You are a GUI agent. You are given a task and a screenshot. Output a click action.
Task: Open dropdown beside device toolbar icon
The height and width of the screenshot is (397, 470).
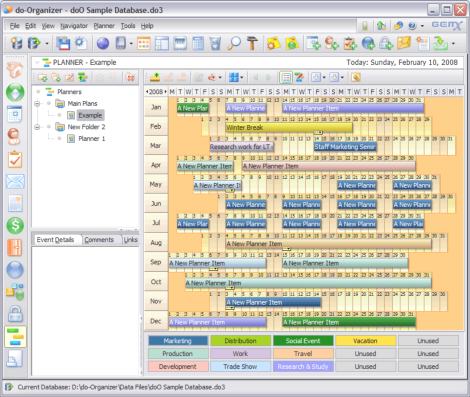(131, 43)
